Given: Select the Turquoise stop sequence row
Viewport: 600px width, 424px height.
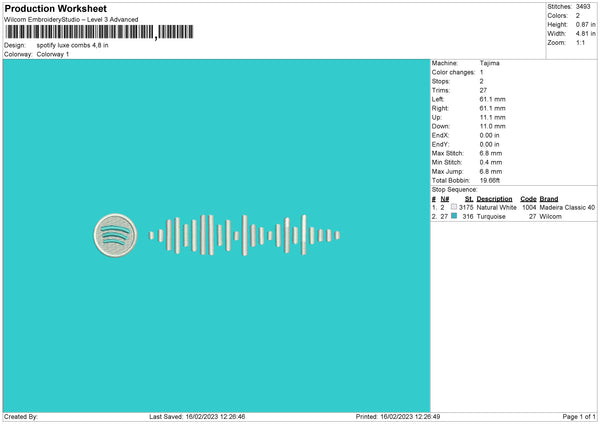Looking at the screenshot, I should pyautogui.click(x=514, y=216).
